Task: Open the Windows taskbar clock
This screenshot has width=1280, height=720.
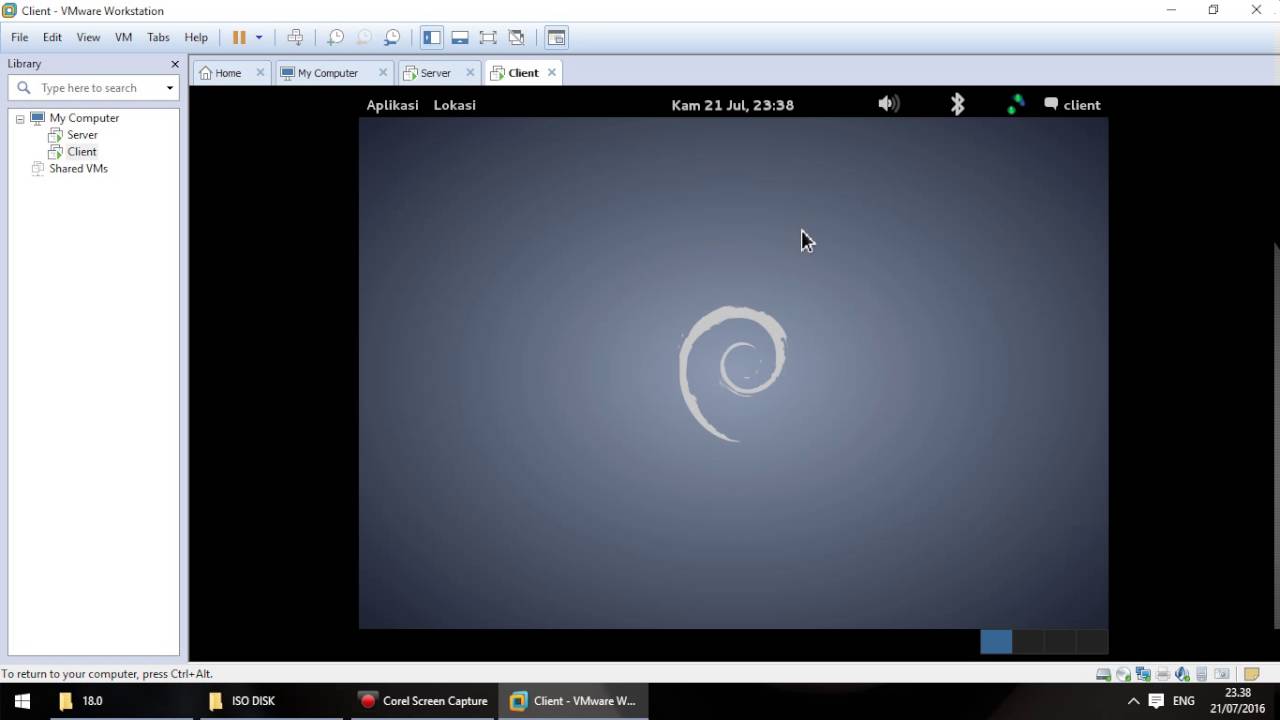Action: (1238, 701)
